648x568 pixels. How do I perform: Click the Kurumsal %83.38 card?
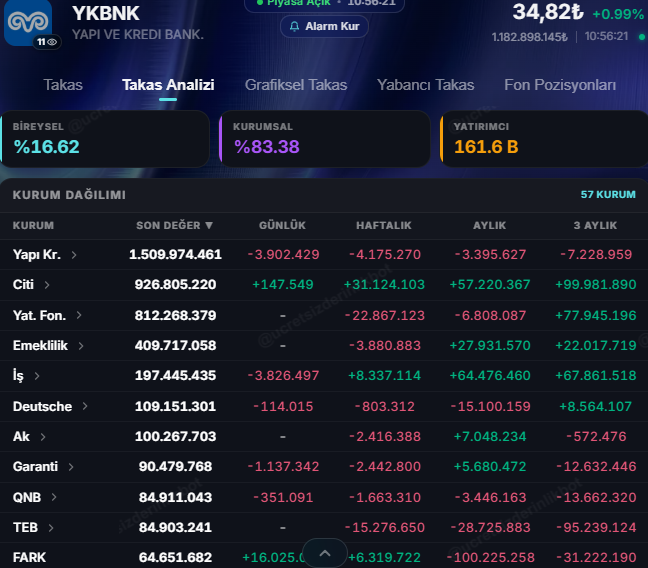tap(325, 139)
